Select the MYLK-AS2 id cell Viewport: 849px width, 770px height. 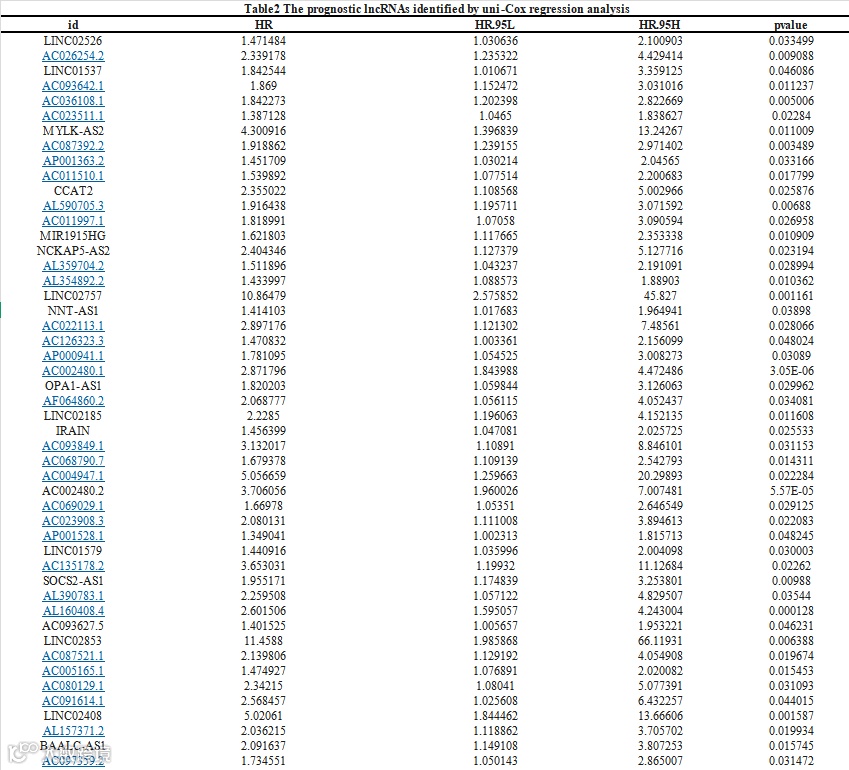click(x=73, y=130)
